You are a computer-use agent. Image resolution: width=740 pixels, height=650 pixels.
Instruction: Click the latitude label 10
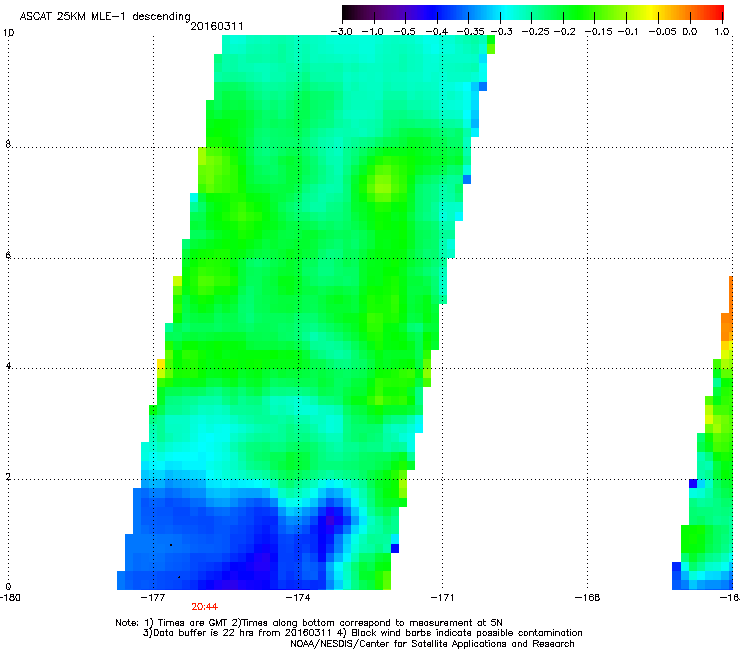tap(8, 33)
